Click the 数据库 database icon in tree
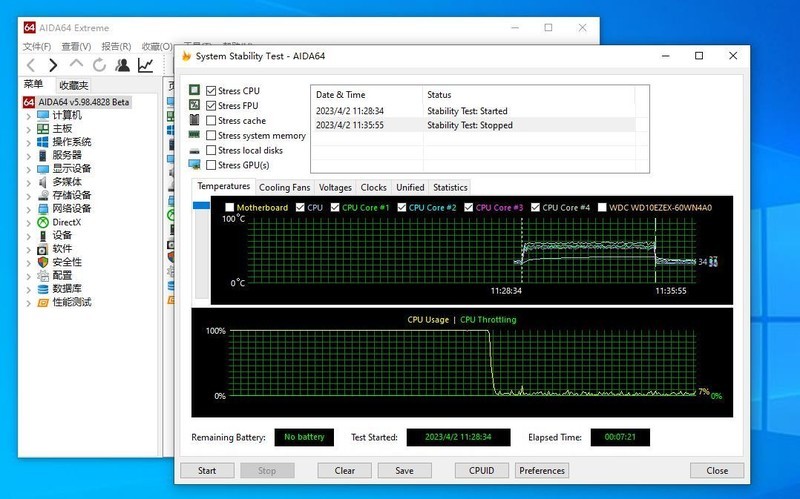This screenshot has height=499, width=800. [43, 289]
